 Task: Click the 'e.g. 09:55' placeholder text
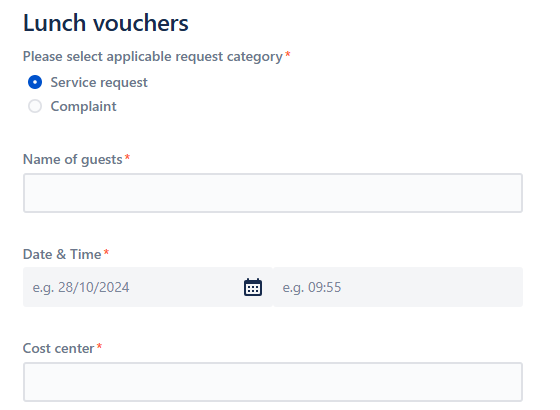coord(312,288)
